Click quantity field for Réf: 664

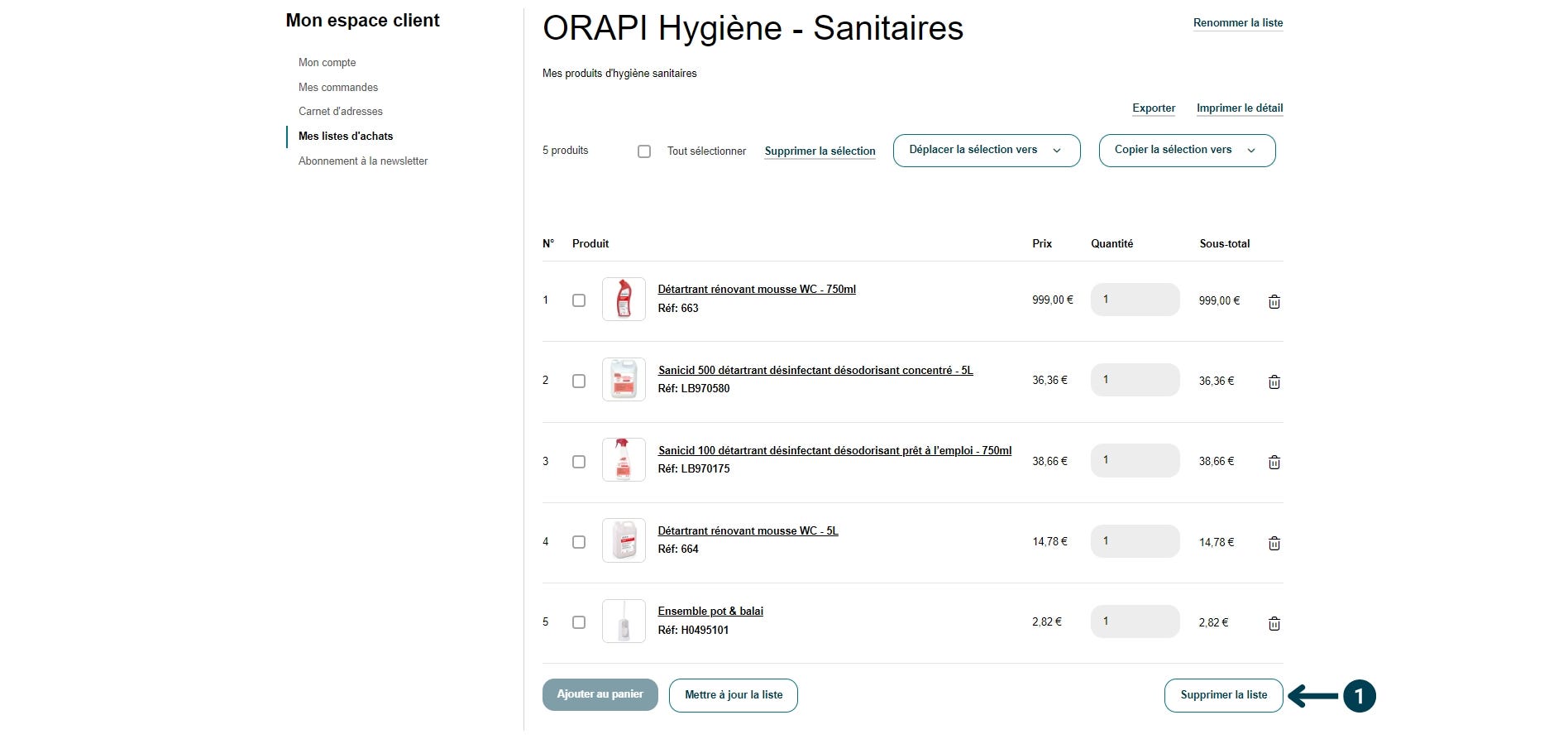[x=1135, y=541]
